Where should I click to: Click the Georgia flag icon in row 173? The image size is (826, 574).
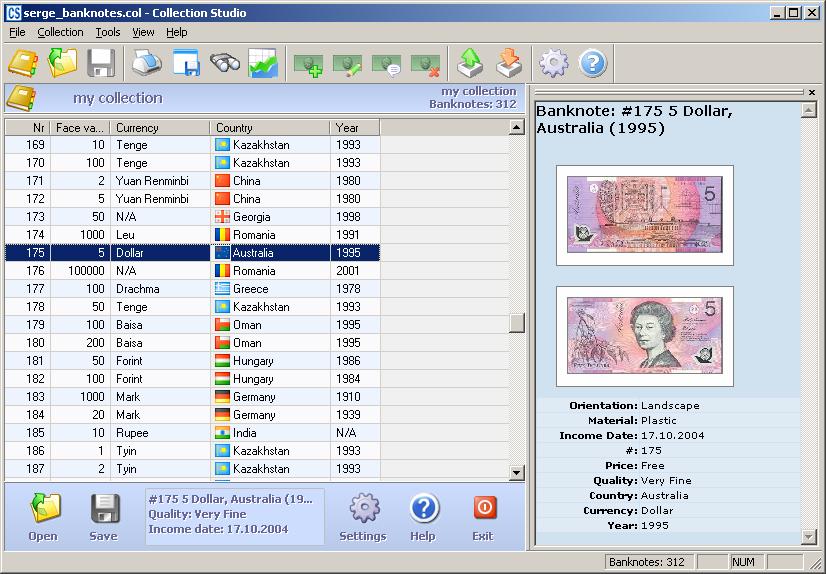(222, 216)
